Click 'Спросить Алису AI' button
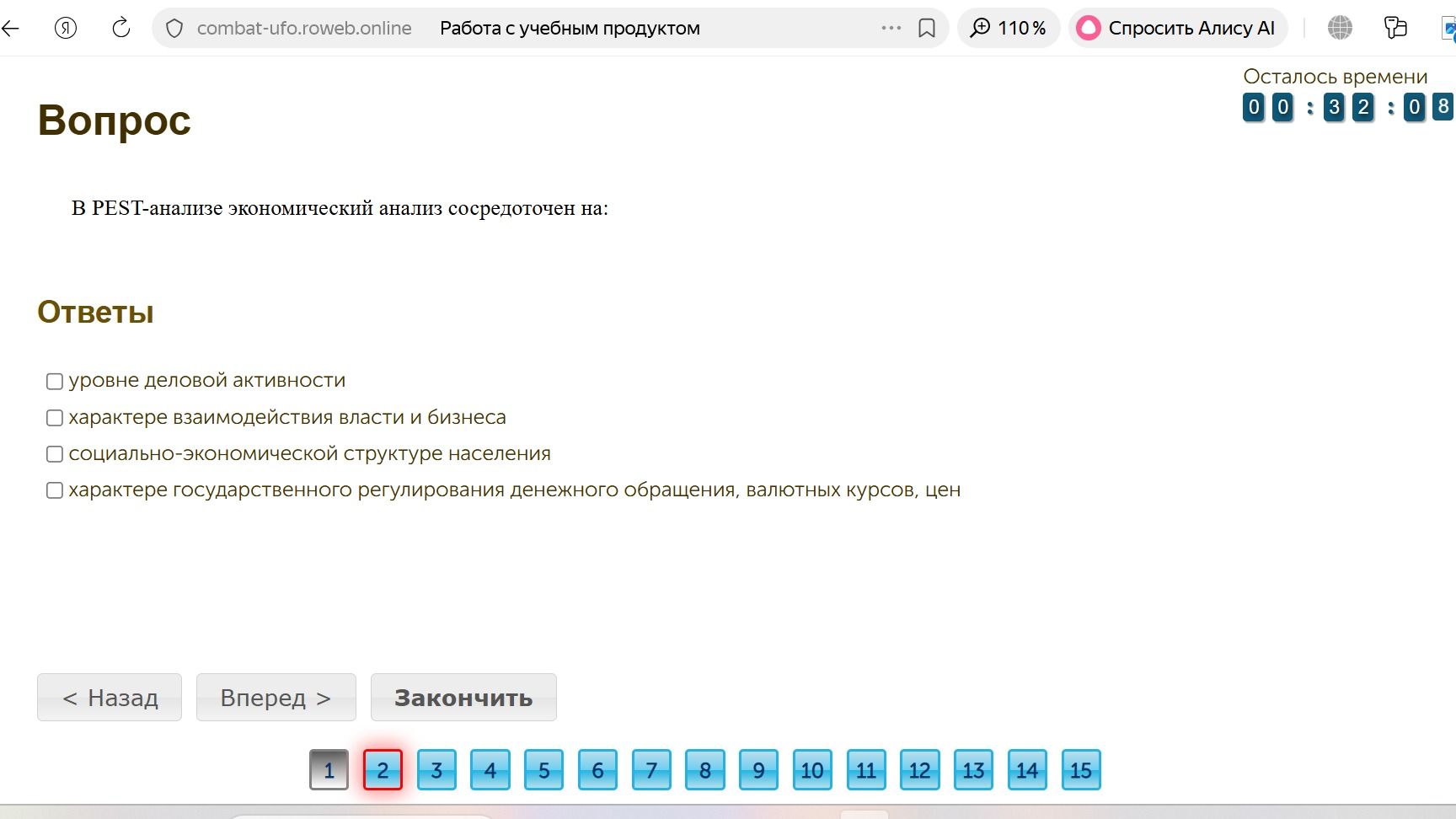 1178,28
